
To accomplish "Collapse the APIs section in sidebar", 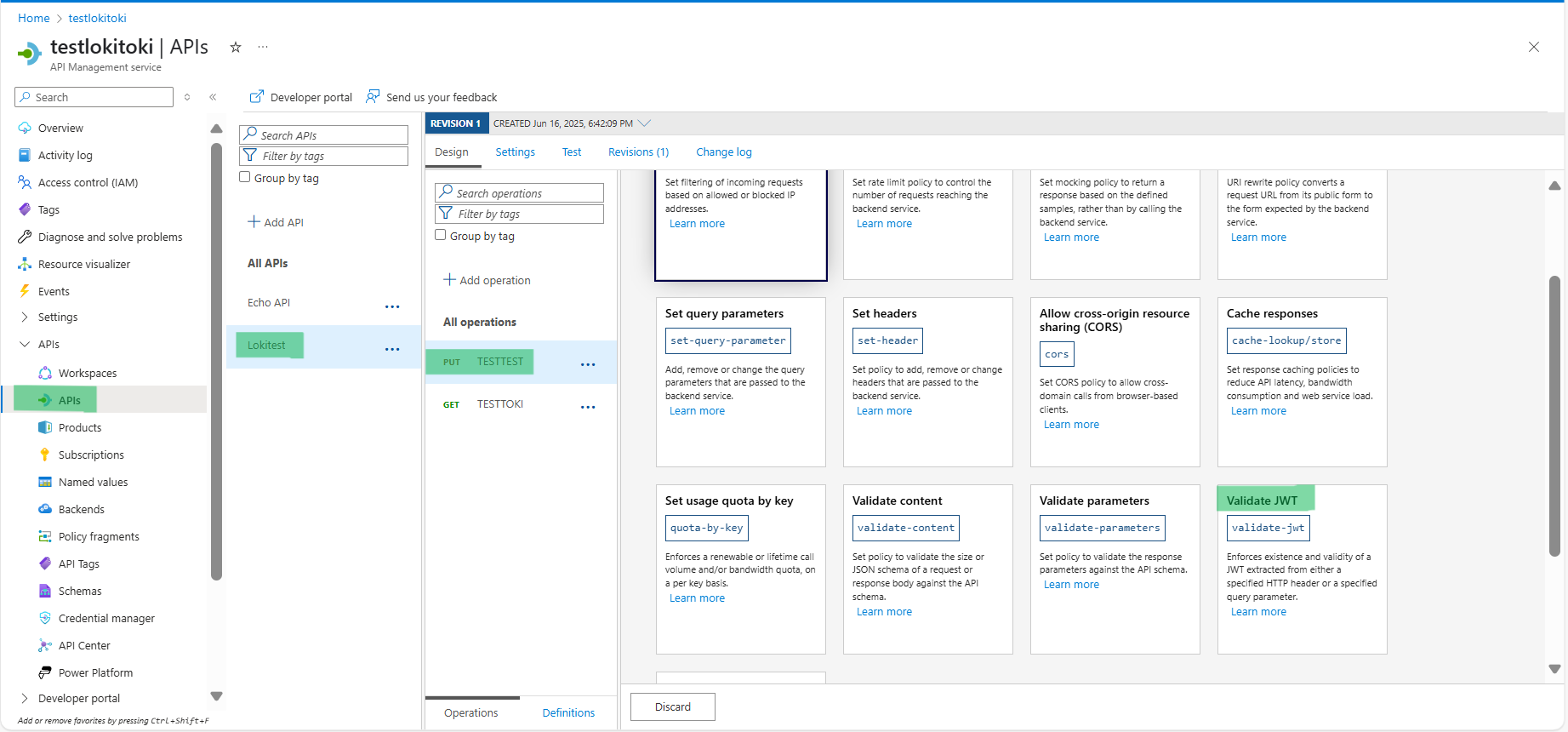I will coord(25,345).
